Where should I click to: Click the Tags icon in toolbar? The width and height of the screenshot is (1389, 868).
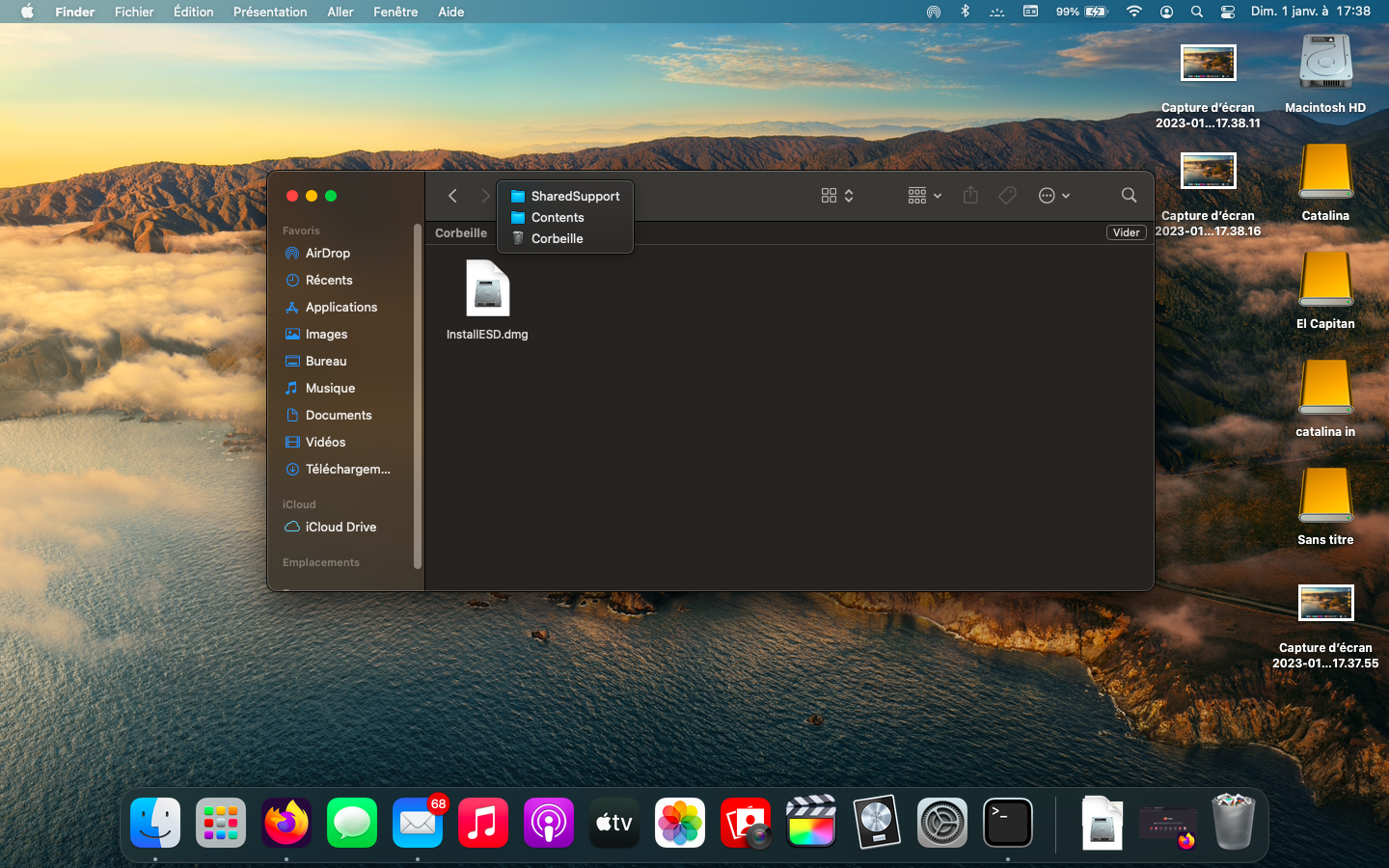click(1007, 196)
